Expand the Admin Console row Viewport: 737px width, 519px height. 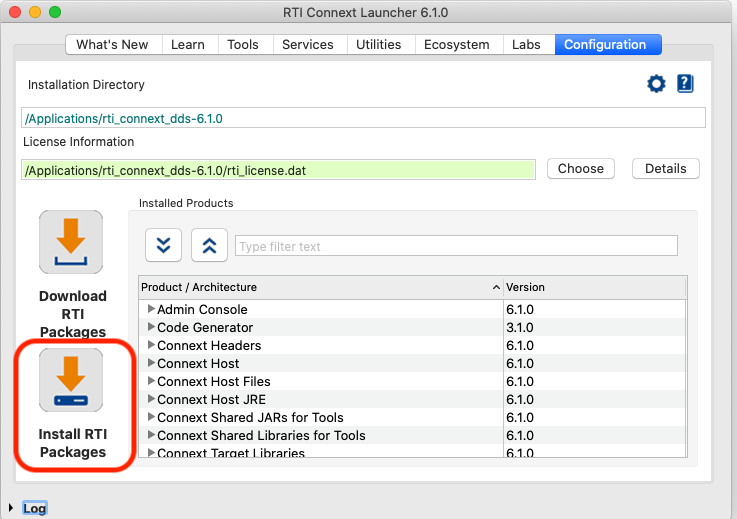coord(151,308)
